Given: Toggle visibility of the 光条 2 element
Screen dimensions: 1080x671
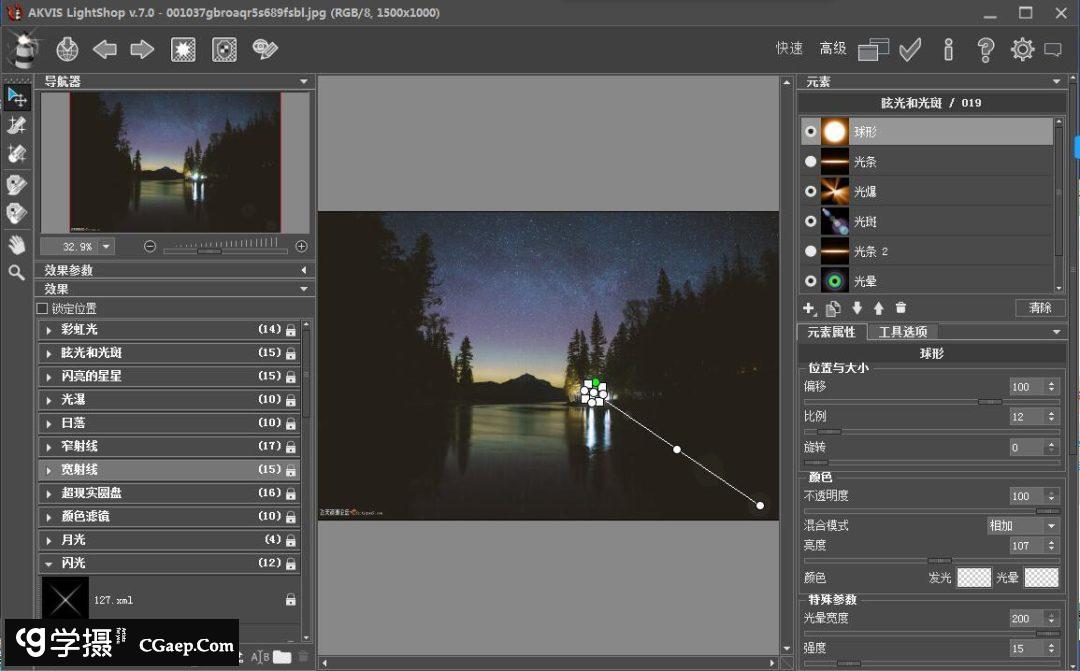Looking at the screenshot, I should pos(811,251).
